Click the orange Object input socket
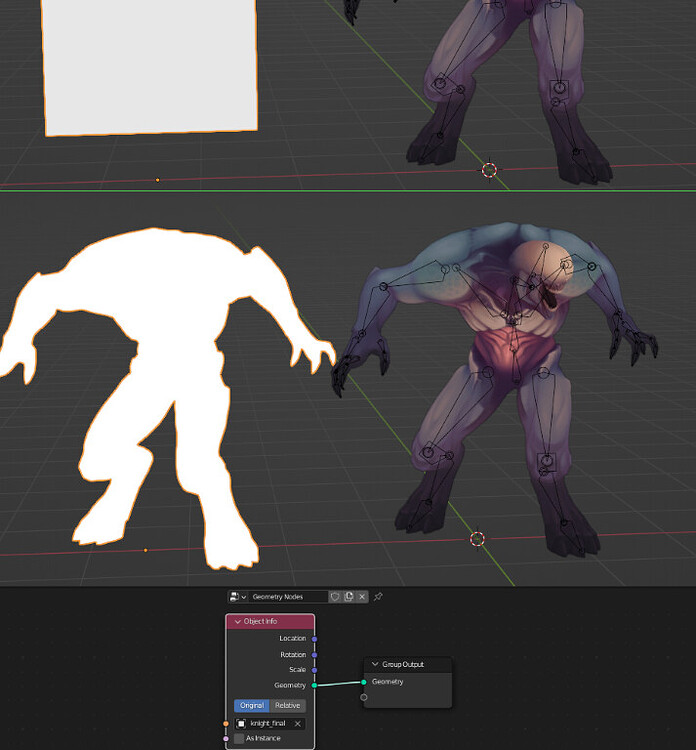This screenshot has width=696, height=750. tap(226, 724)
